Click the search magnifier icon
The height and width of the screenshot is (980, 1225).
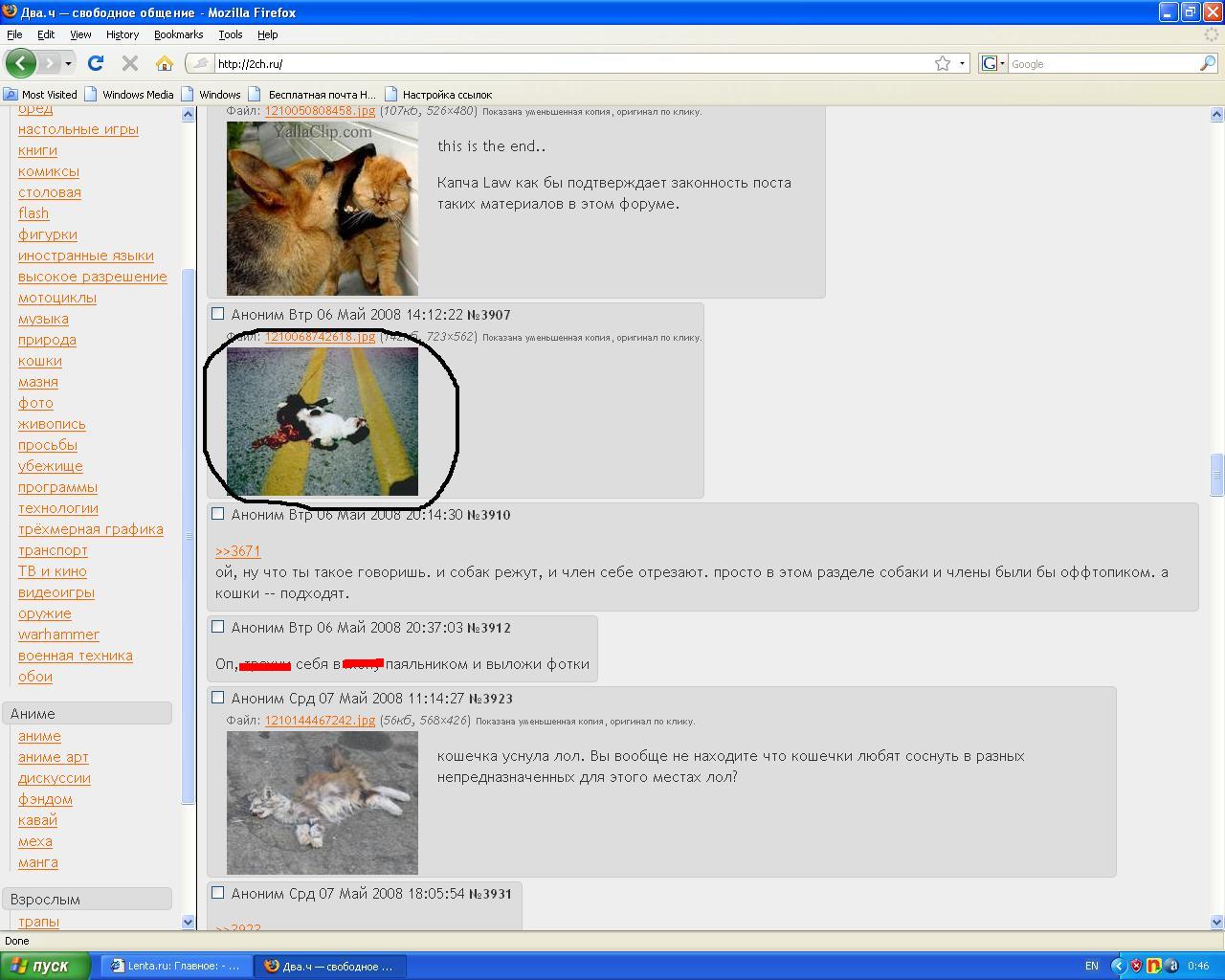1208,63
